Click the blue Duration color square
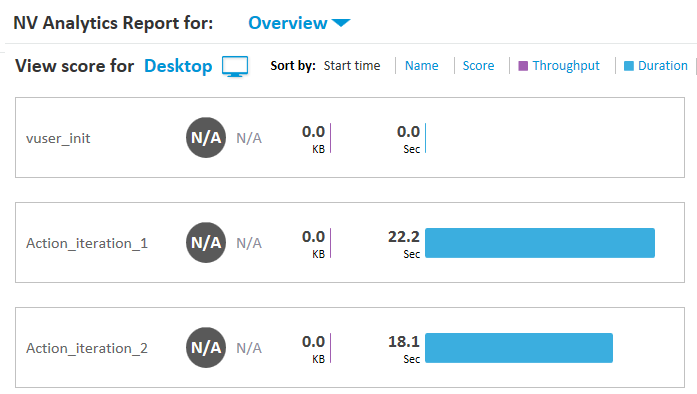This screenshot has height=394, width=697. (629, 66)
